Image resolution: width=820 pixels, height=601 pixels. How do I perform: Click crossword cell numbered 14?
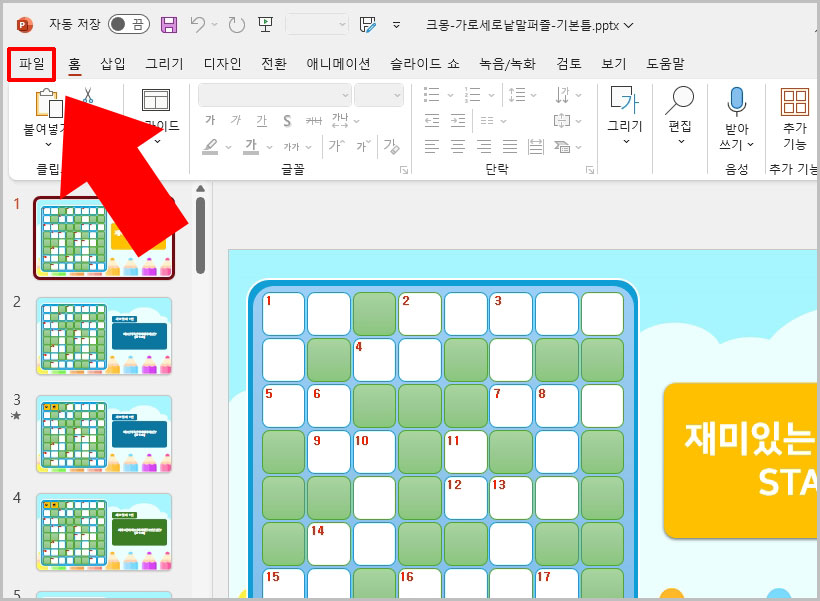click(x=329, y=543)
